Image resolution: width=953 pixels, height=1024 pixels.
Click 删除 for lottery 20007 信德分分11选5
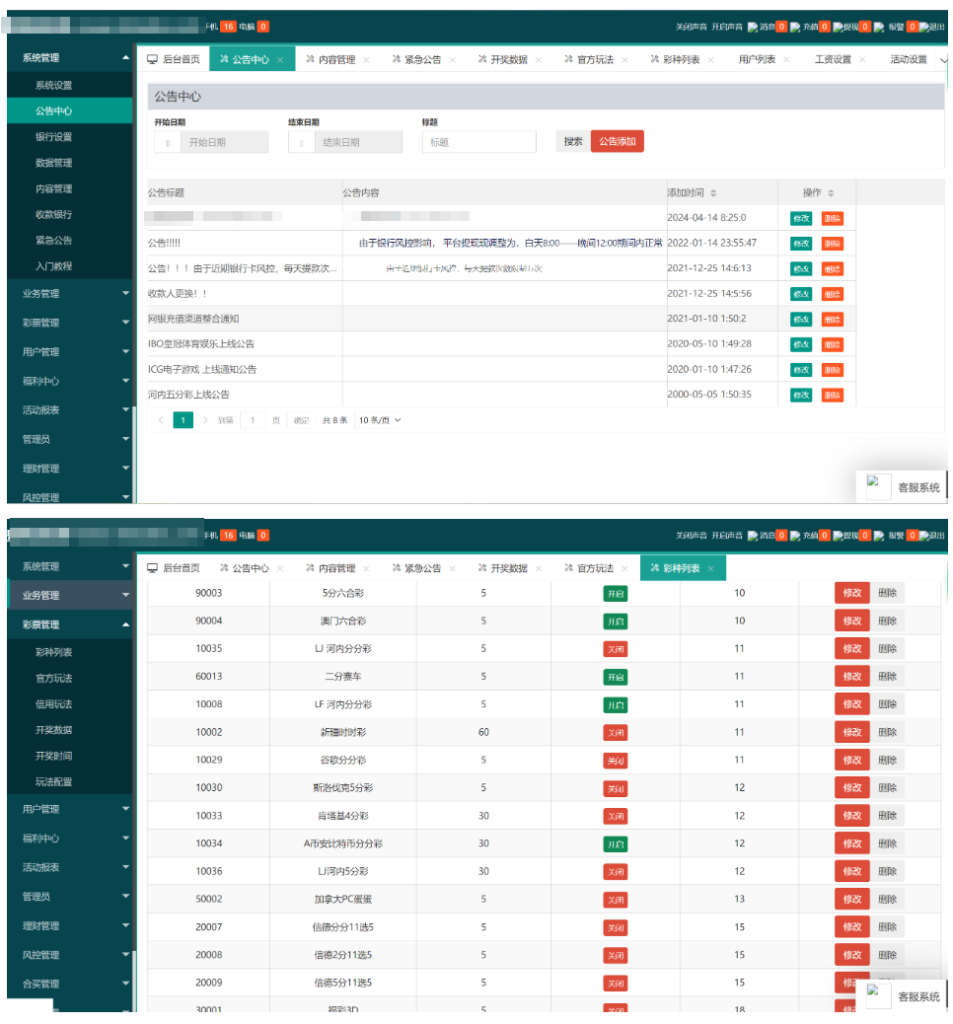[x=887, y=927]
